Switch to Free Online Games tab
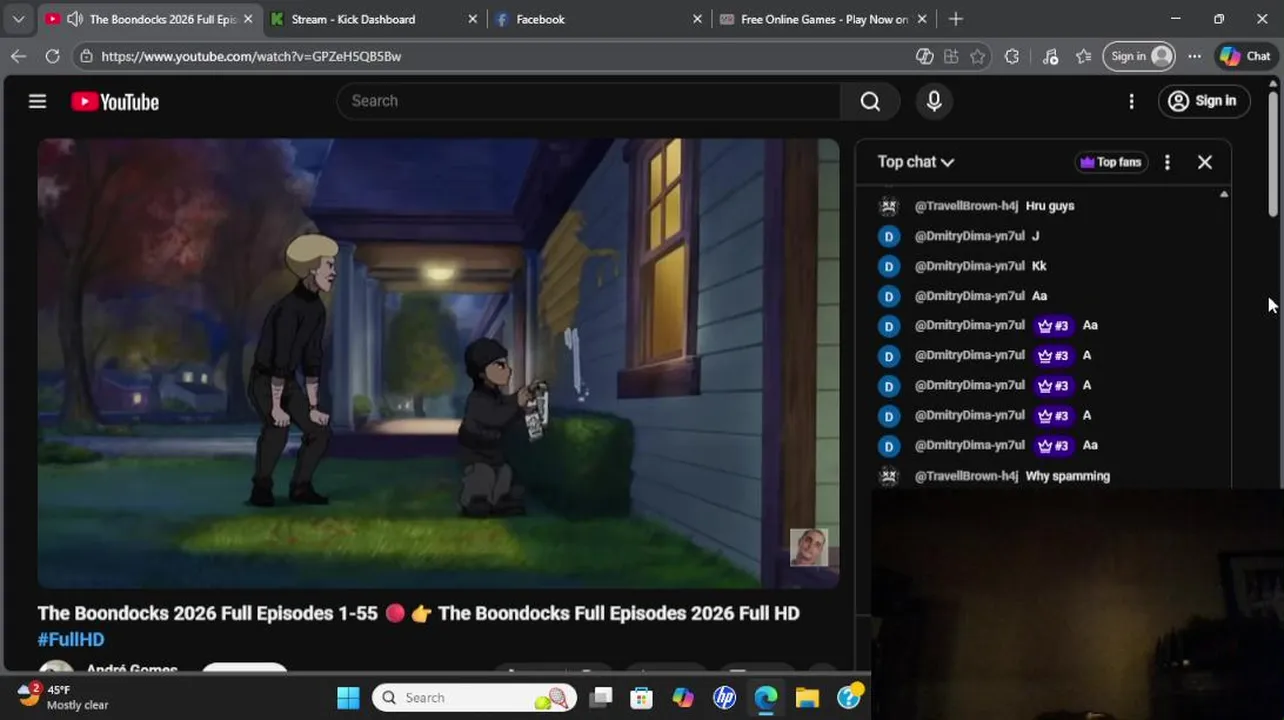Screen dimensions: 1284x720 tap(823, 19)
